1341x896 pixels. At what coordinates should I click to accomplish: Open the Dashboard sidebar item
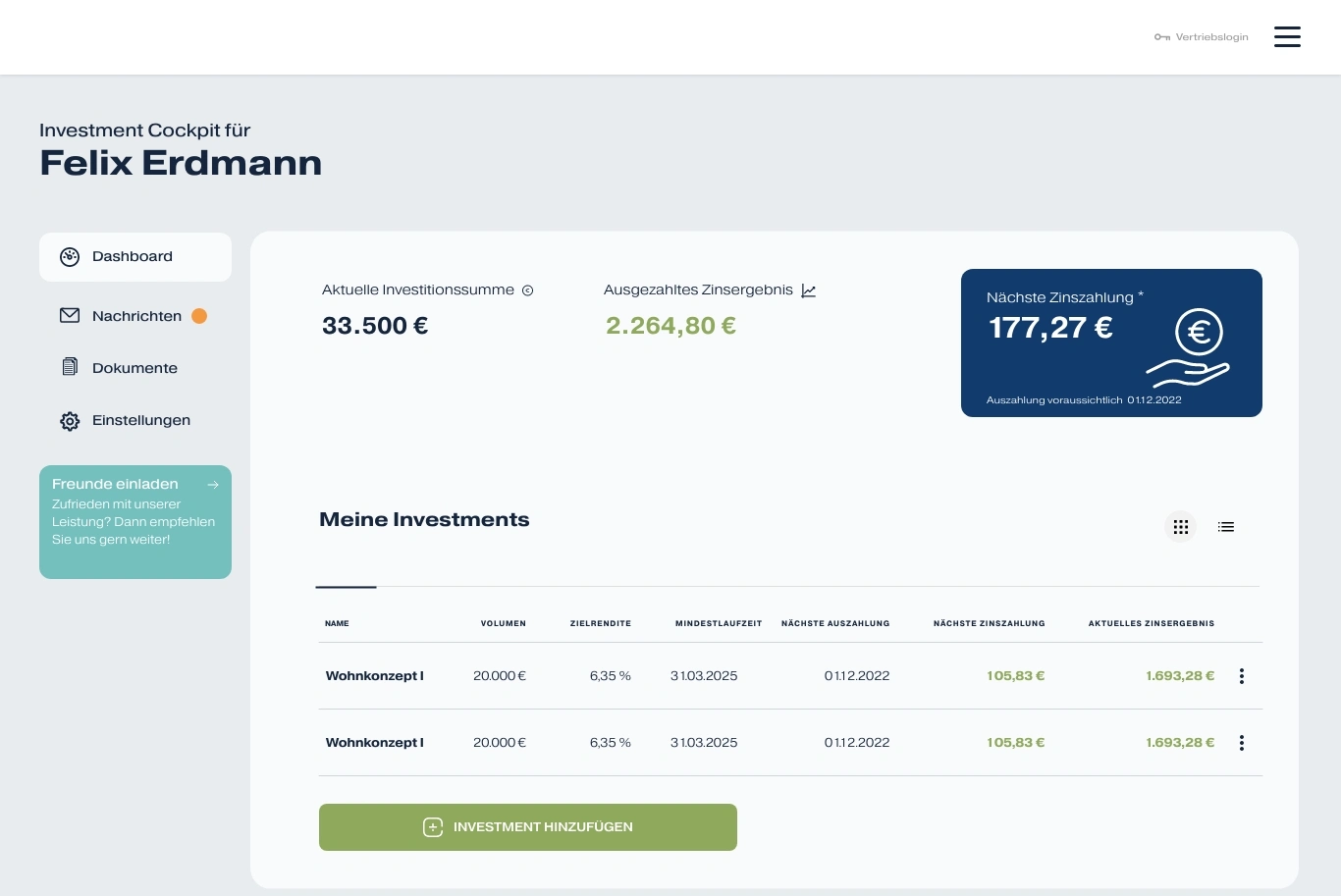coord(135,257)
